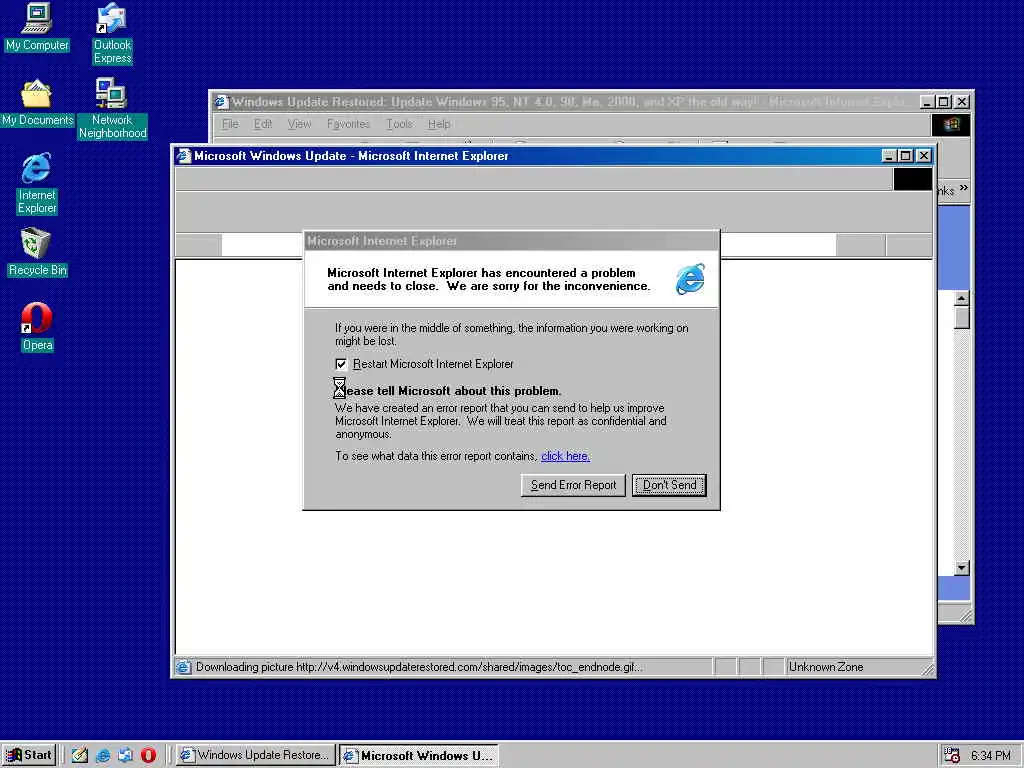Image resolution: width=1024 pixels, height=768 pixels.
Task: Click 'Unknown Zone' in status bar
Action: point(825,667)
